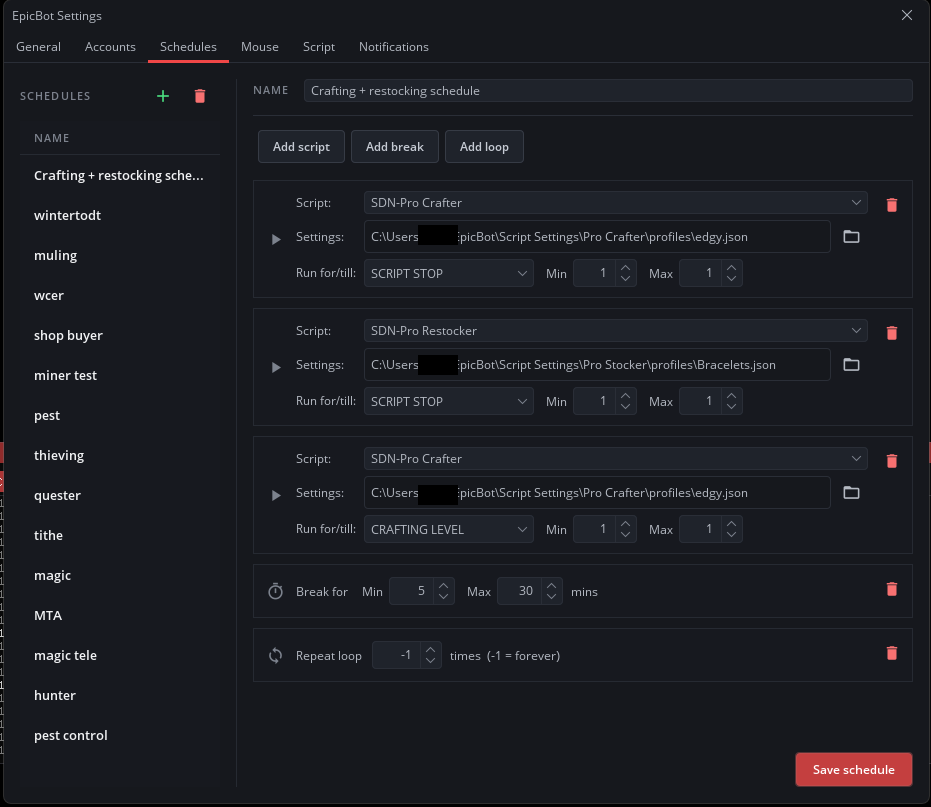Open the CRAFTING LEVEL run condition dropdown

pos(448,529)
